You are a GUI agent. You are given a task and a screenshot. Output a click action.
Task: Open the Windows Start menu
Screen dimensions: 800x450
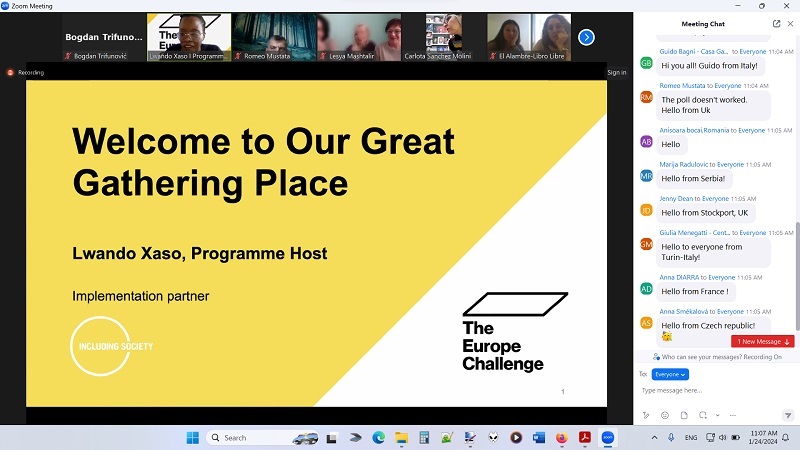[x=193, y=438]
